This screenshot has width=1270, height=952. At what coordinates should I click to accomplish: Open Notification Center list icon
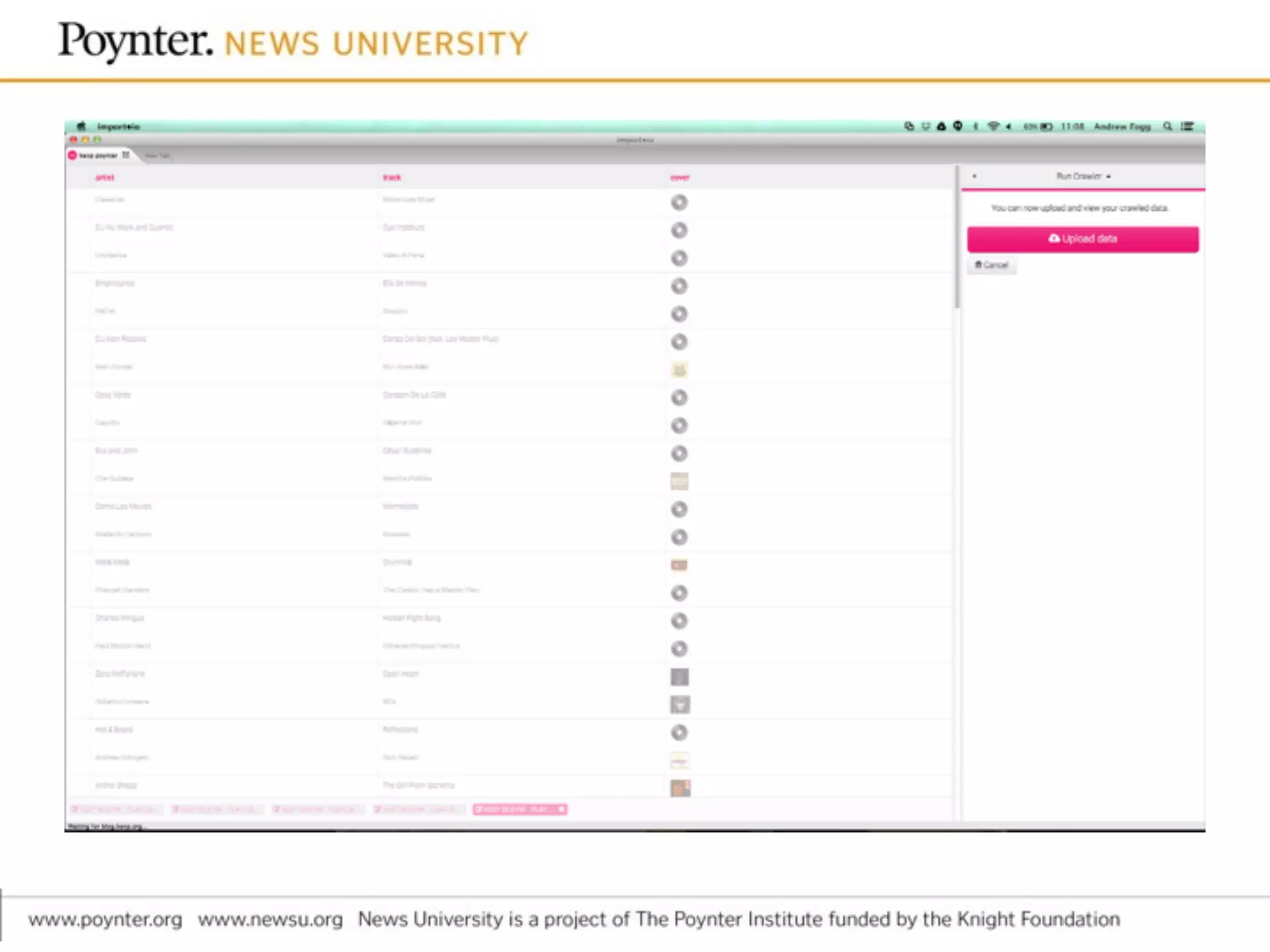point(1187,126)
